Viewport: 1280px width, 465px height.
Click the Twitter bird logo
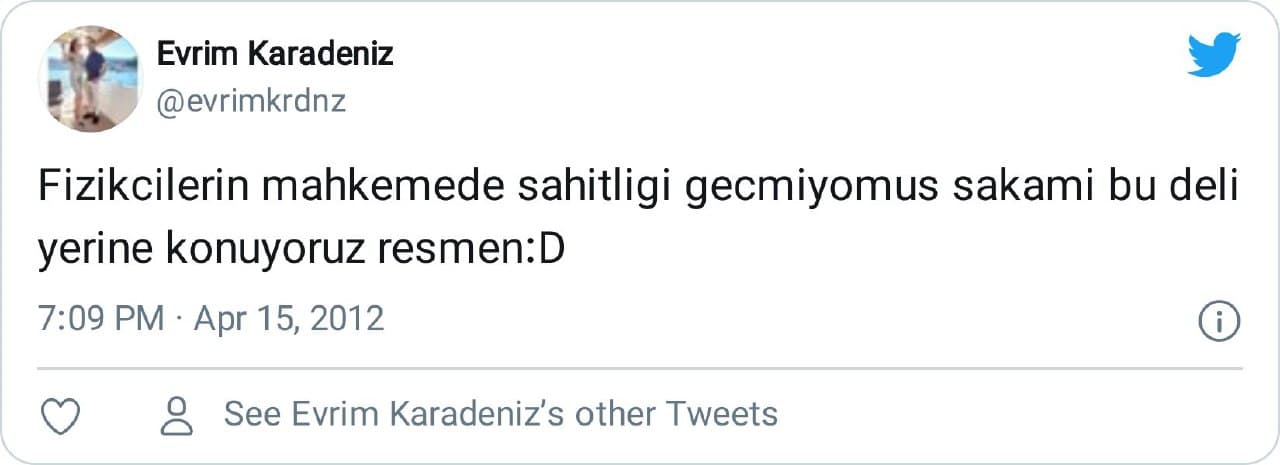[1214, 54]
